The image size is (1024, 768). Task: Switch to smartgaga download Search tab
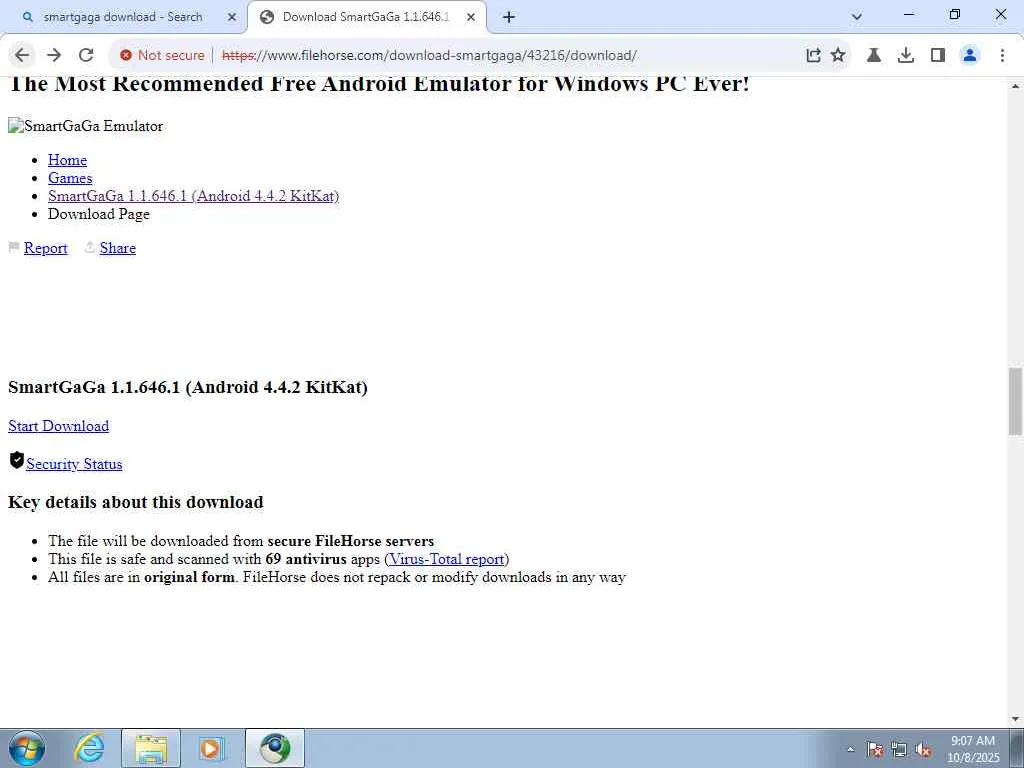coord(123,17)
